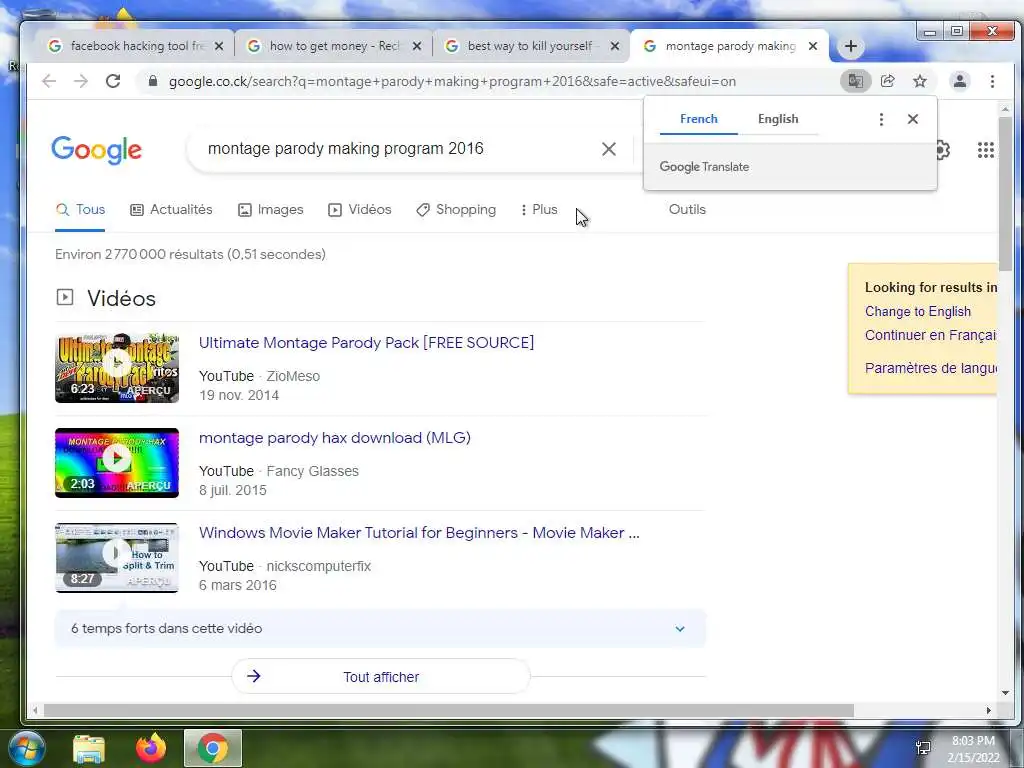This screenshot has height=768, width=1024.
Task: Click 'Change to English' link
Action: 918,312
